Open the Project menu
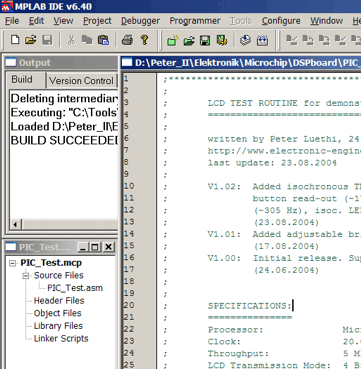Screen dimensions: 361x369 point(97,21)
